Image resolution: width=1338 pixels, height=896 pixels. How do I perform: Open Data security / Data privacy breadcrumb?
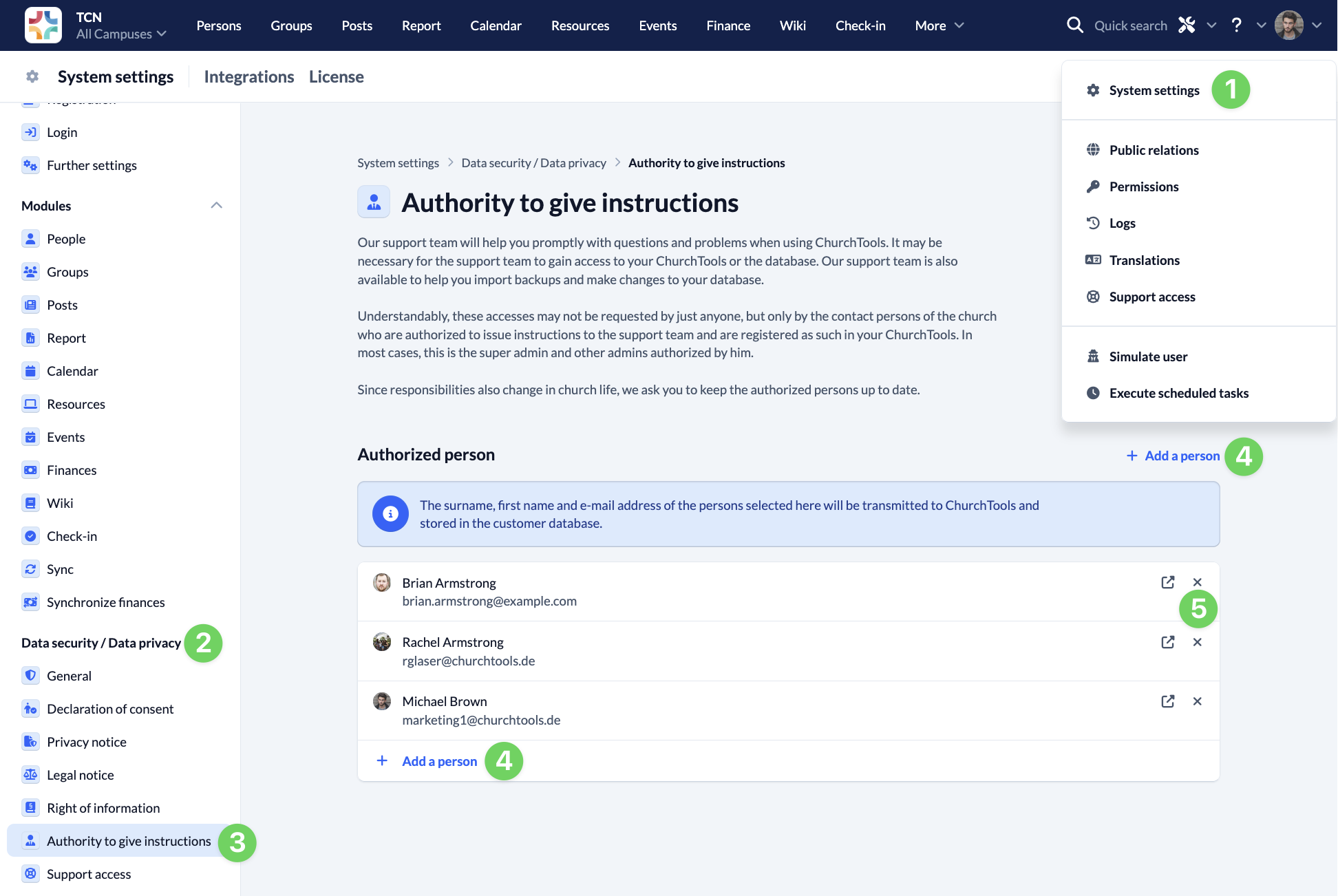(x=533, y=163)
